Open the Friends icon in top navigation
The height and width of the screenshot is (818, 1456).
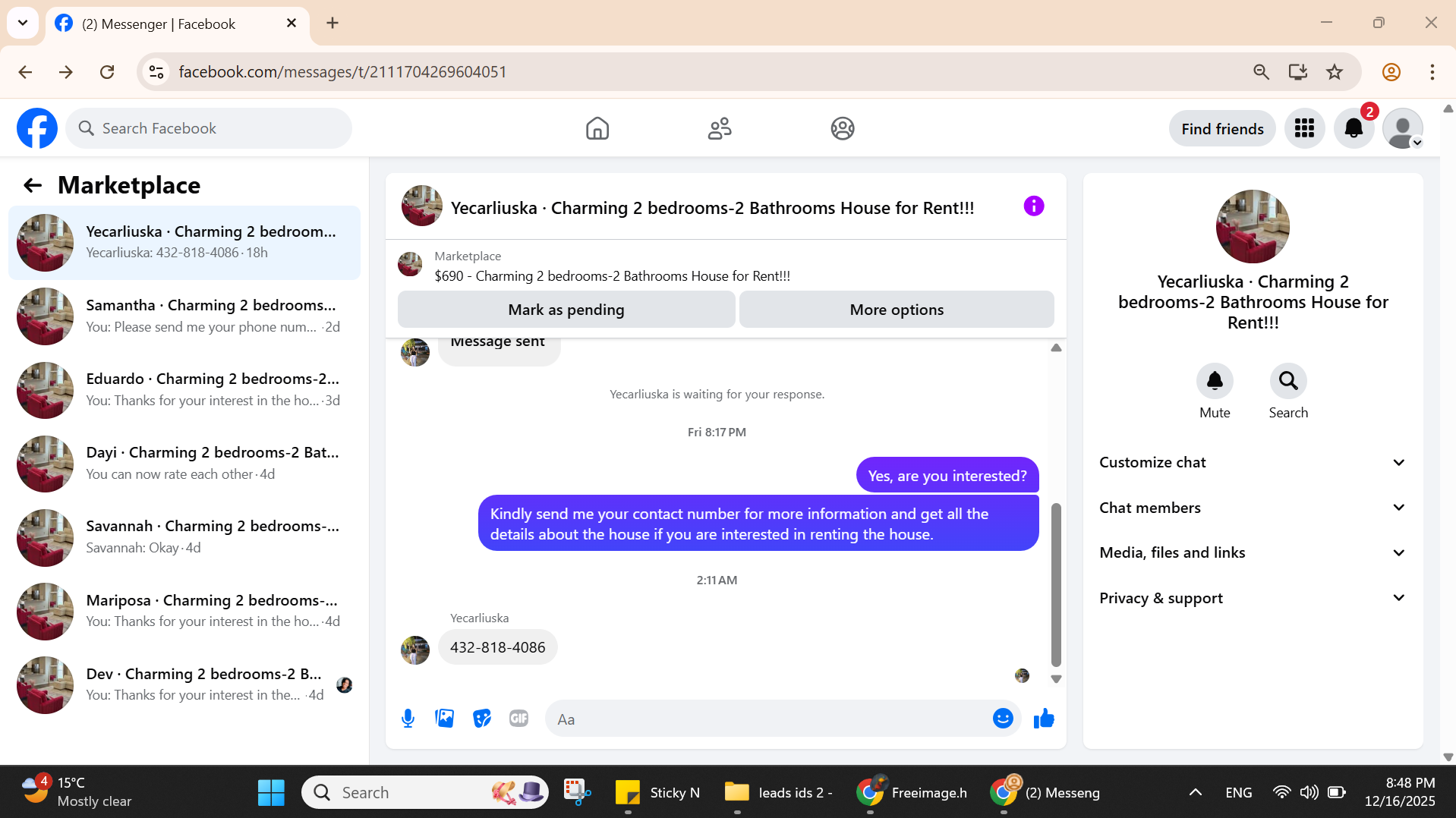point(720,128)
